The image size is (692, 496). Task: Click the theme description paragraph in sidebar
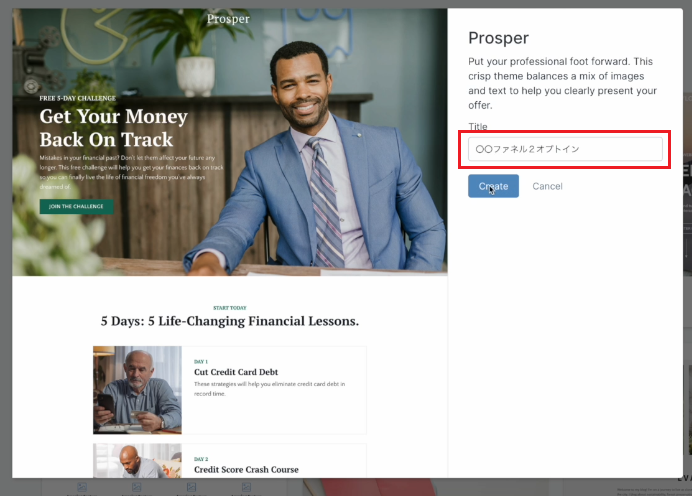[562, 83]
